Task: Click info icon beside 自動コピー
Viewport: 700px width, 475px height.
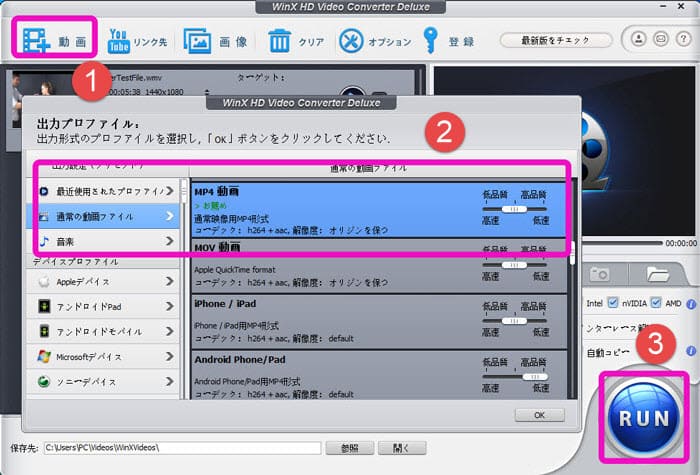Action: pos(691,351)
